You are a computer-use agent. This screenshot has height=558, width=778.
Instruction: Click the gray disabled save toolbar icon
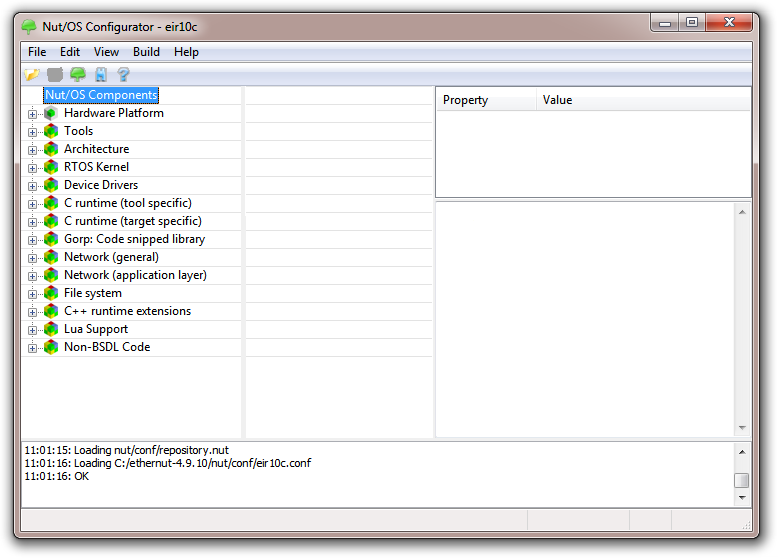54,74
